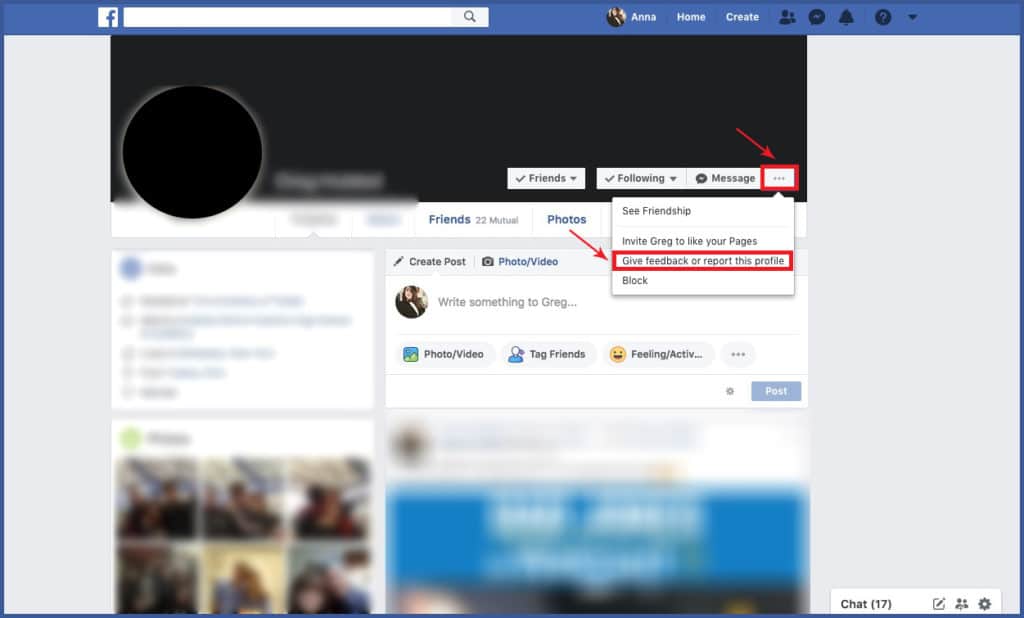1024x618 pixels.
Task: Click the Facebook logo icon
Action: point(108,17)
